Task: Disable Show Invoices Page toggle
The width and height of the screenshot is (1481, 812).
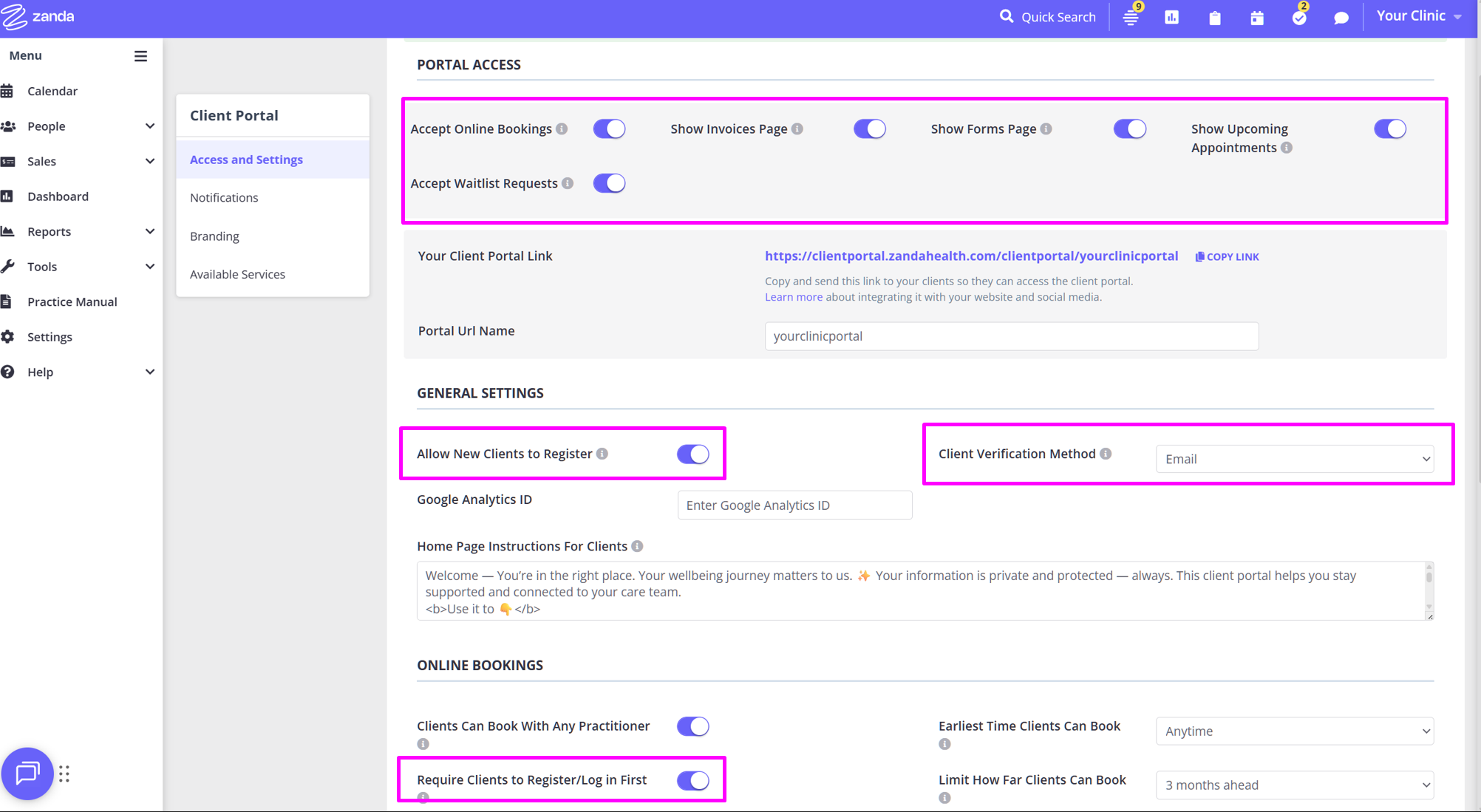Action: pos(869,129)
